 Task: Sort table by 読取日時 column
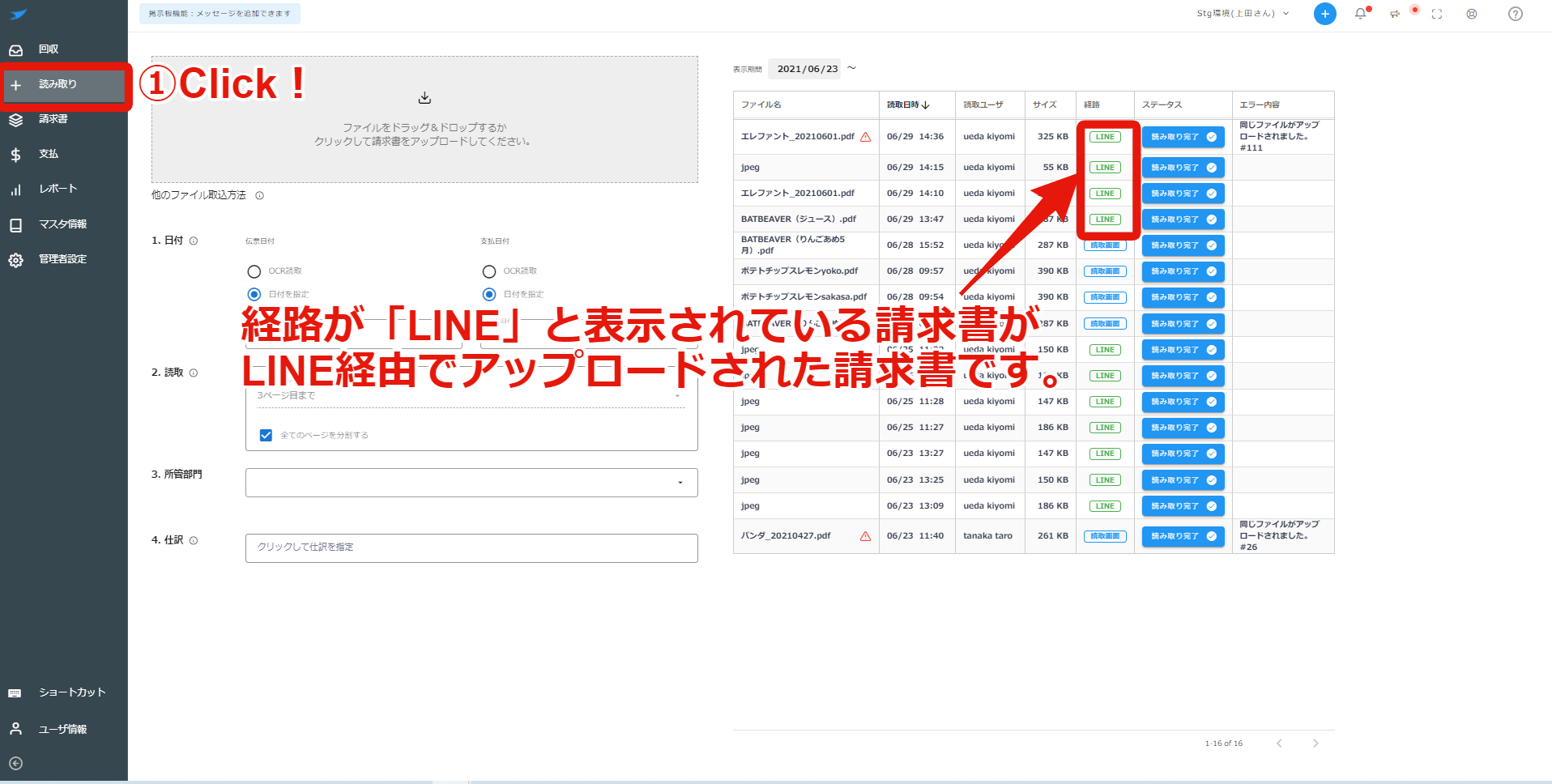click(908, 104)
